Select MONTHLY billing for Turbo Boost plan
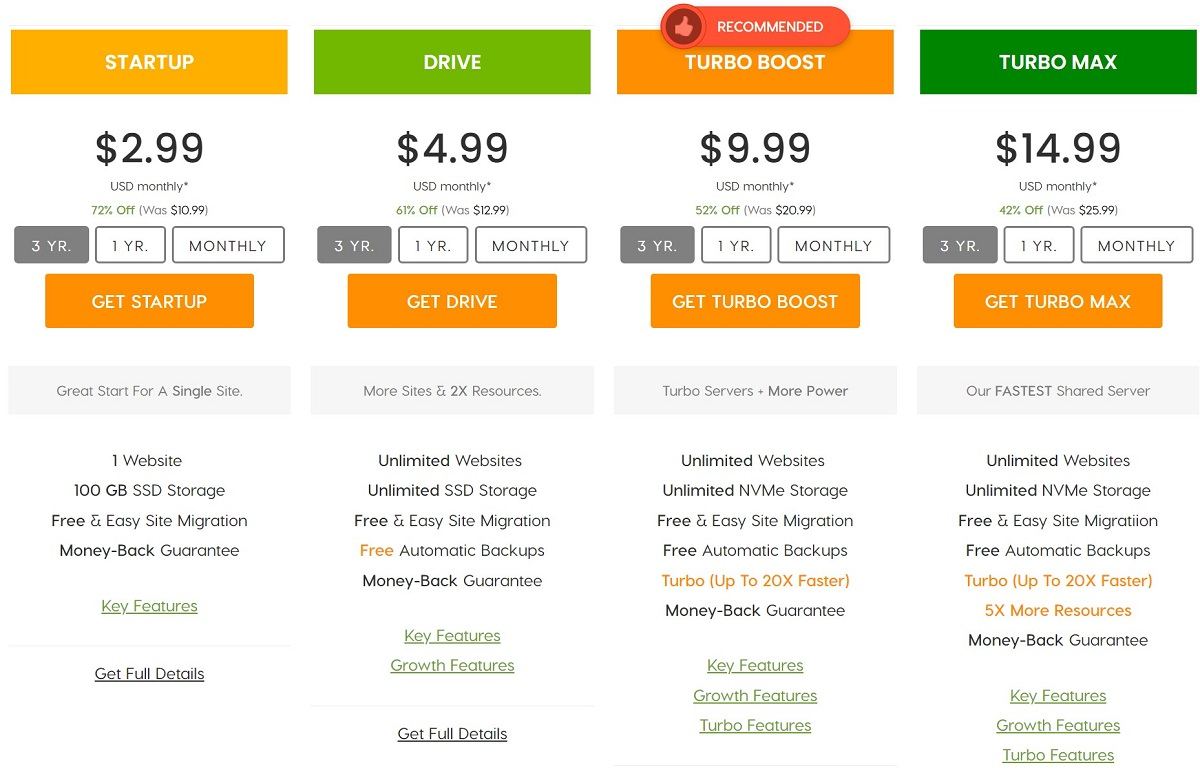 point(834,245)
